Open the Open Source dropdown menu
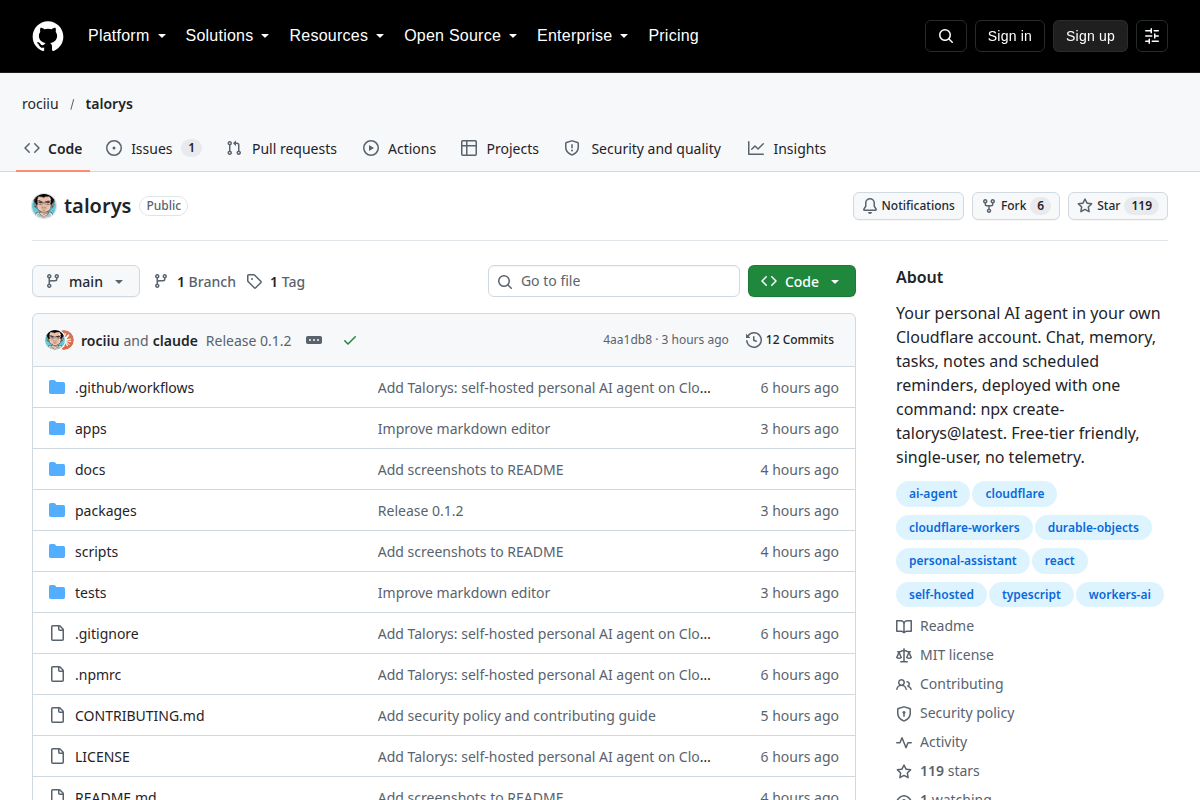Image resolution: width=1200 pixels, height=800 pixels. click(x=460, y=36)
